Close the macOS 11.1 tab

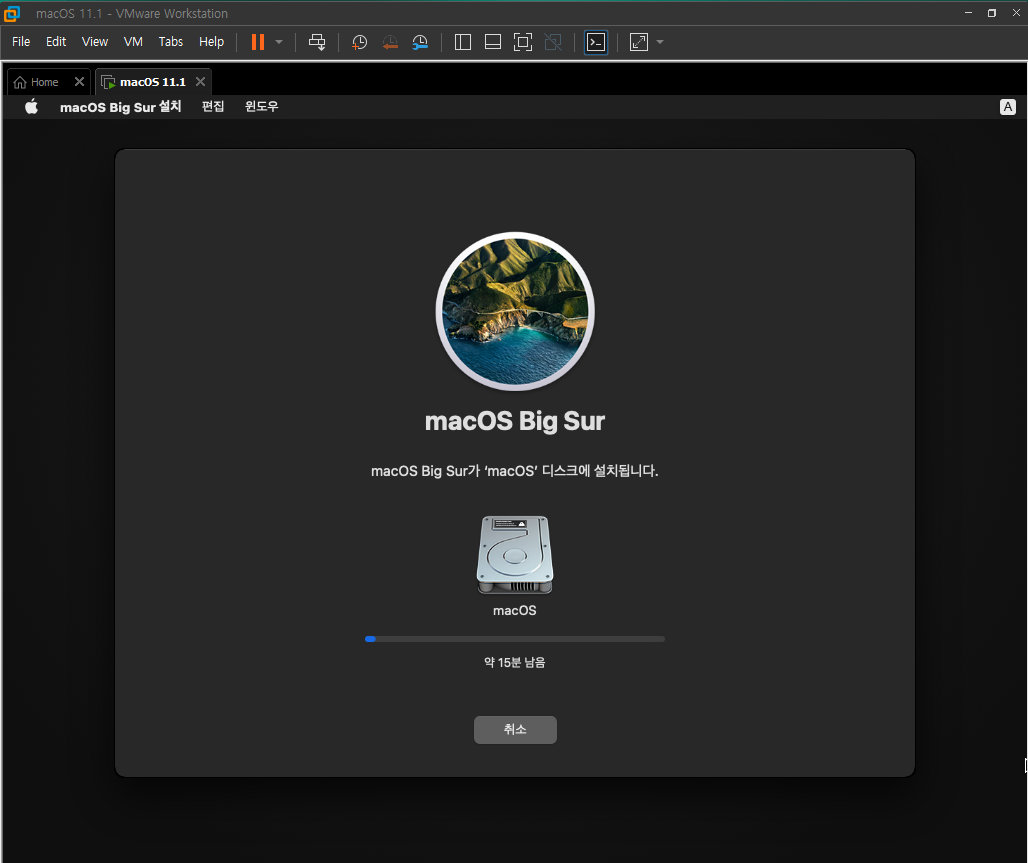(x=201, y=81)
